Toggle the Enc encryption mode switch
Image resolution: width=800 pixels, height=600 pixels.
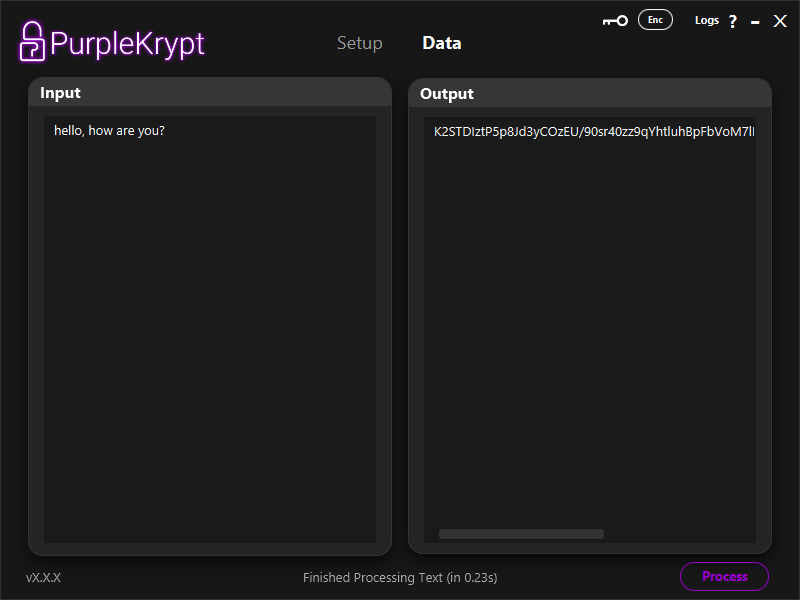pos(655,20)
